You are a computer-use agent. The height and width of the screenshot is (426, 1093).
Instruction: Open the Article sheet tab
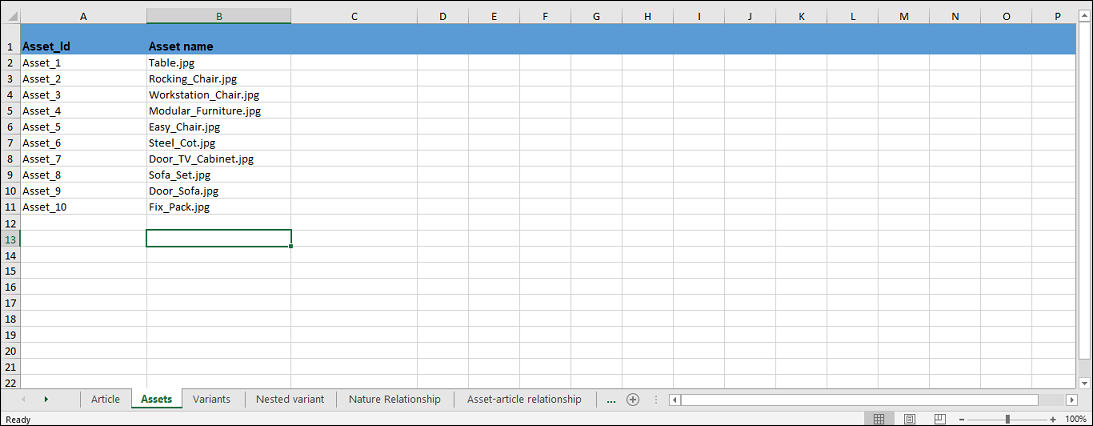(x=105, y=399)
